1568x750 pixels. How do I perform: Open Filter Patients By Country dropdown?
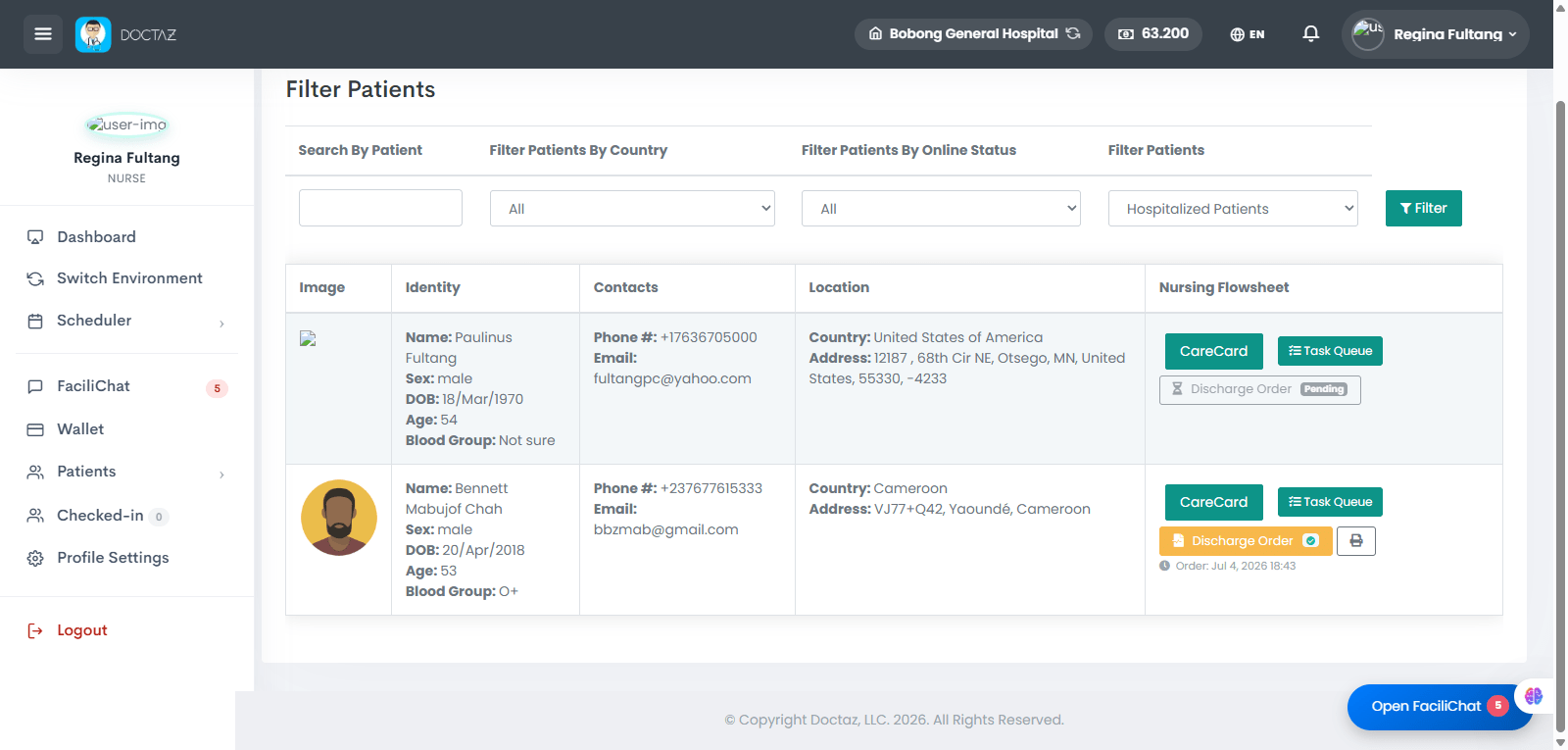coord(632,208)
